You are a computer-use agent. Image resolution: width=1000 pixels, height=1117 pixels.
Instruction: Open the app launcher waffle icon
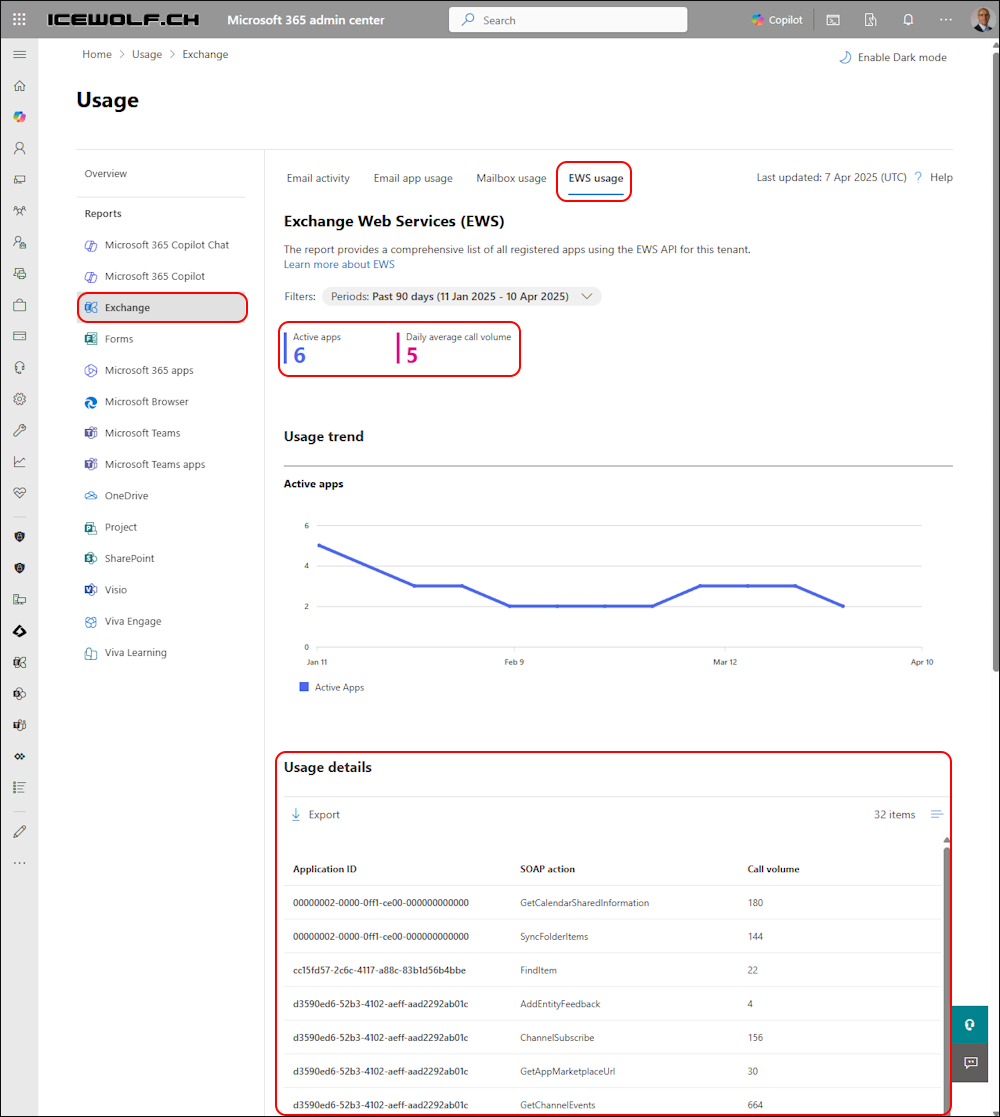[19, 19]
